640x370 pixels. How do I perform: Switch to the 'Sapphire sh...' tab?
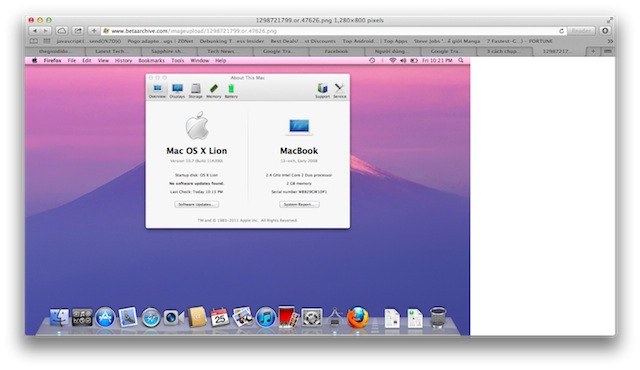pos(169,51)
